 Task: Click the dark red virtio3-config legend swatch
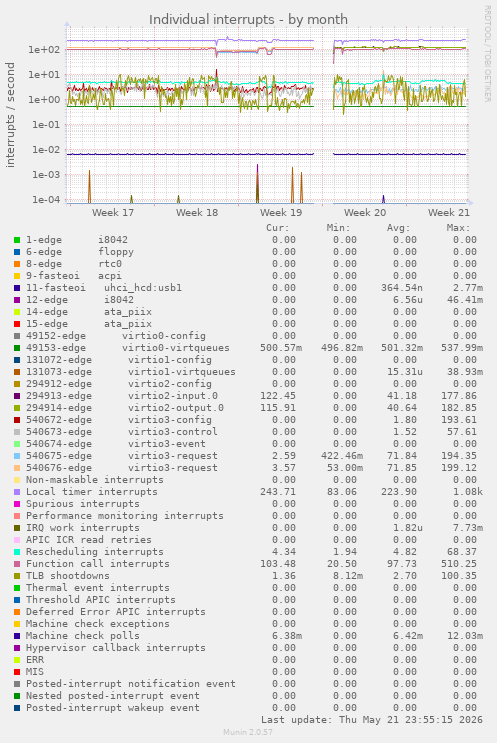pyautogui.click(x=17, y=420)
